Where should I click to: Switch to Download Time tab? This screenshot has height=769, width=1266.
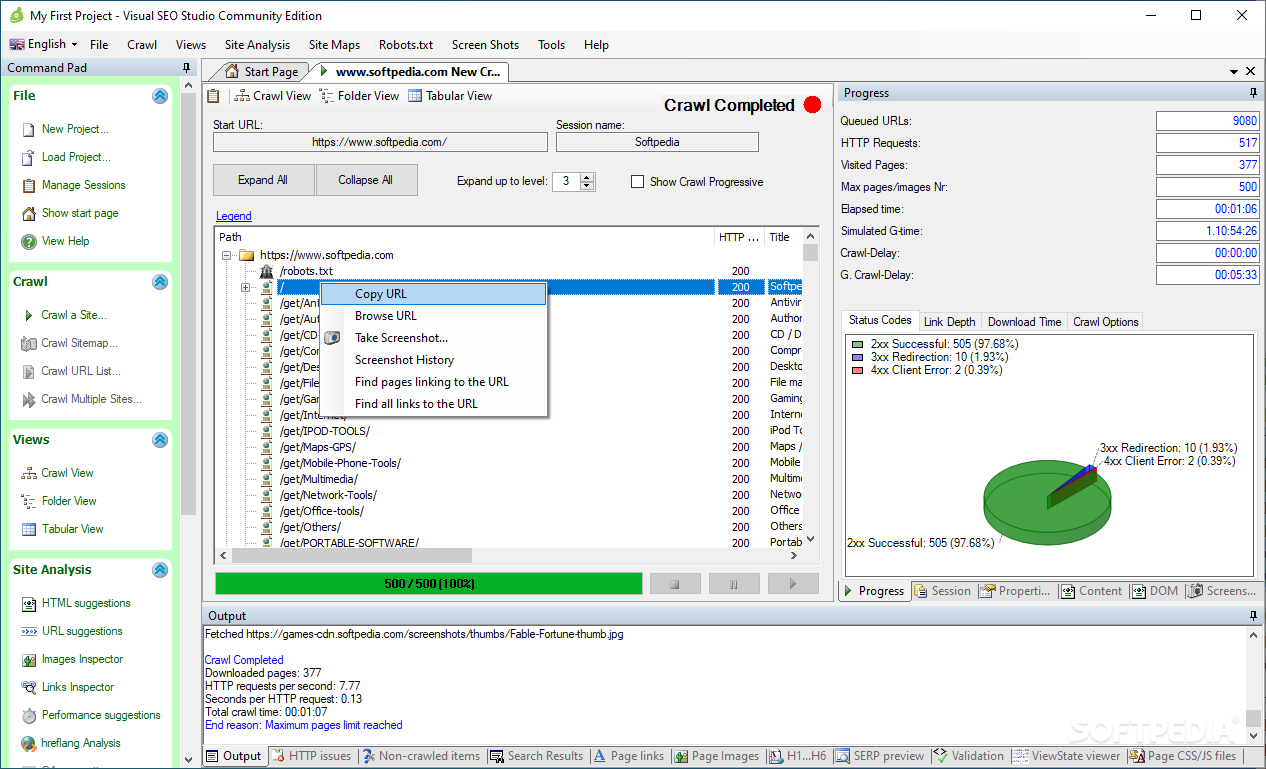[1024, 322]
